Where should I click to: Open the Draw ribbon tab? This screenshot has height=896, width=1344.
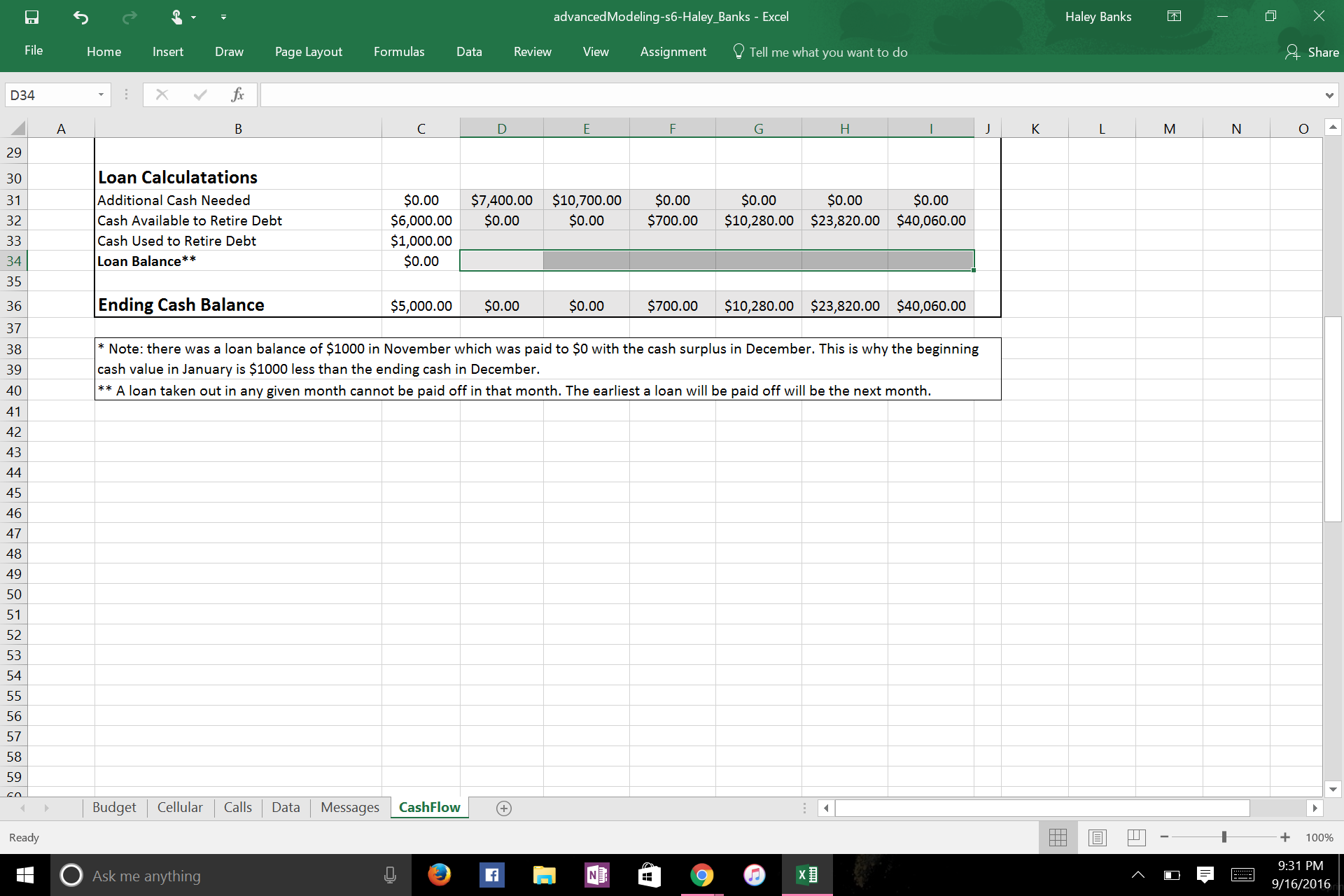(x=229, y=52)
